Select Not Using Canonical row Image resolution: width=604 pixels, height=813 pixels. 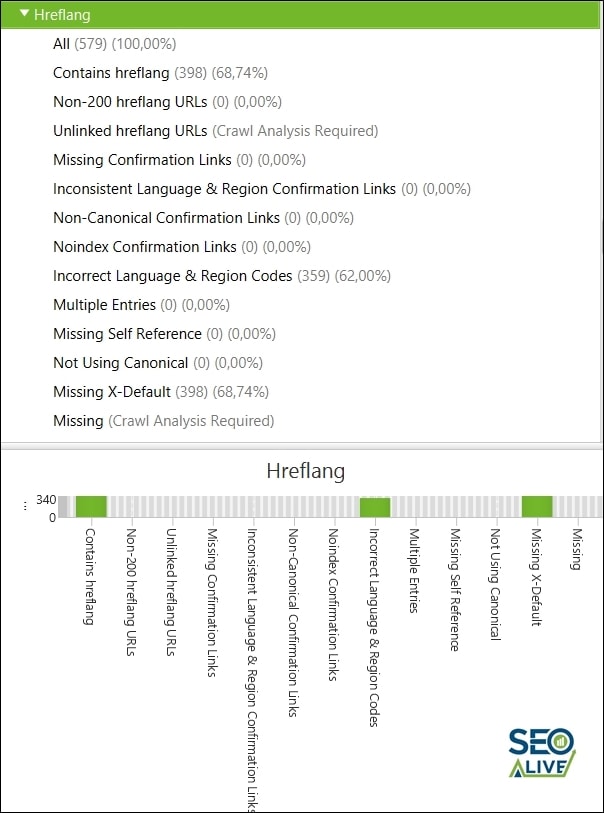157,363
